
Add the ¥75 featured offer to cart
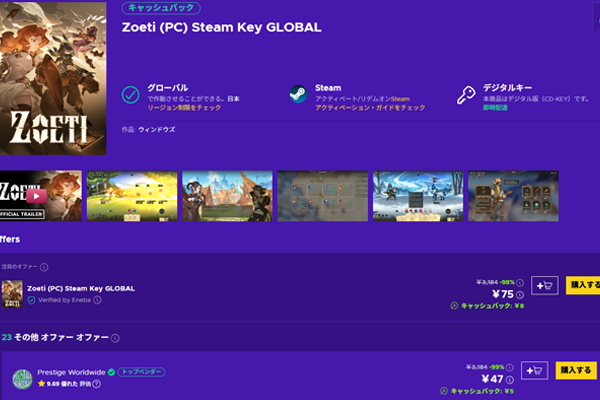[x=545, y=286]
